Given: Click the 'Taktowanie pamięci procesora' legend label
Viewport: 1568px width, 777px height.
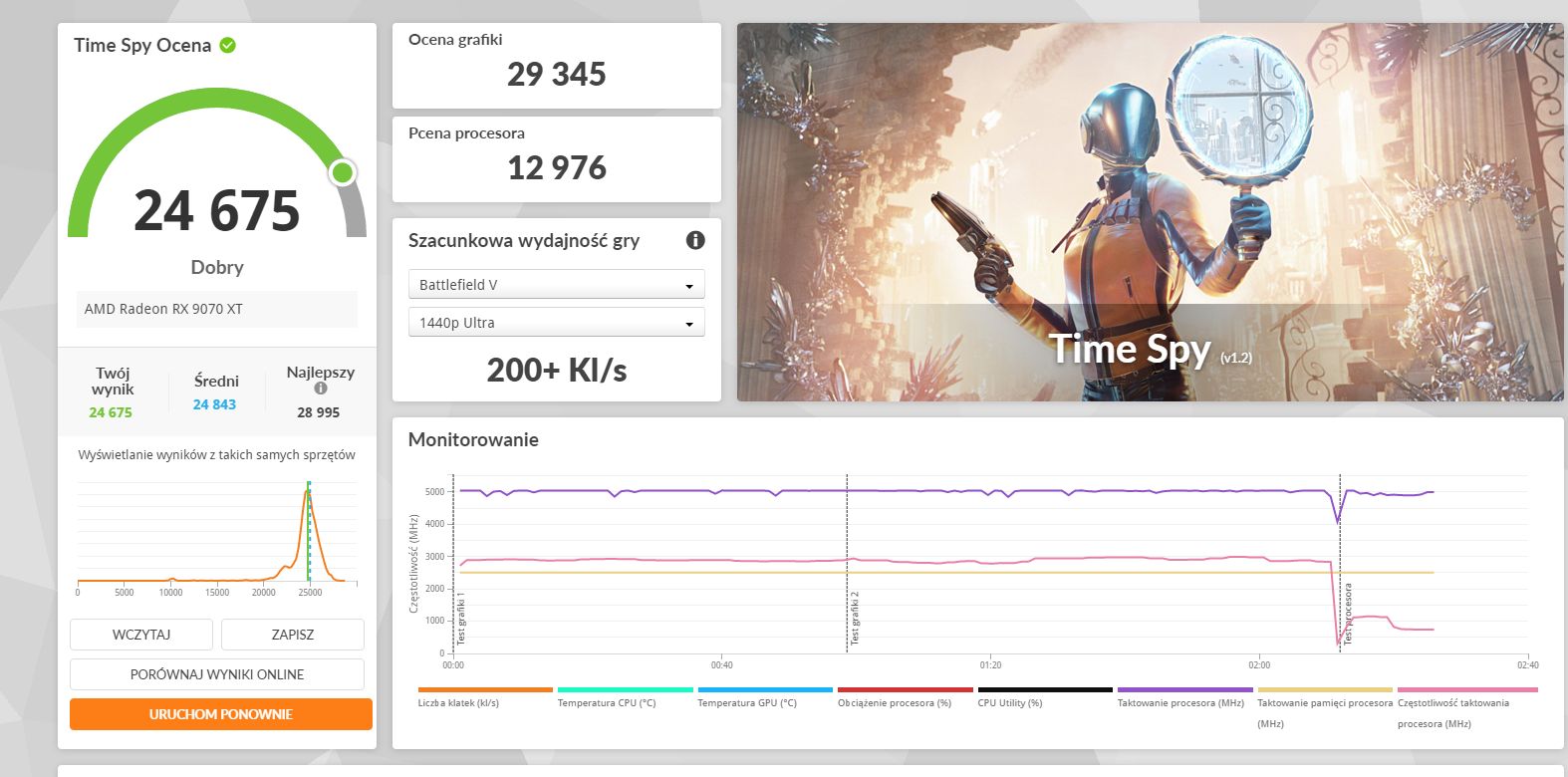Looking at the screenshot, I should 1325,703.
